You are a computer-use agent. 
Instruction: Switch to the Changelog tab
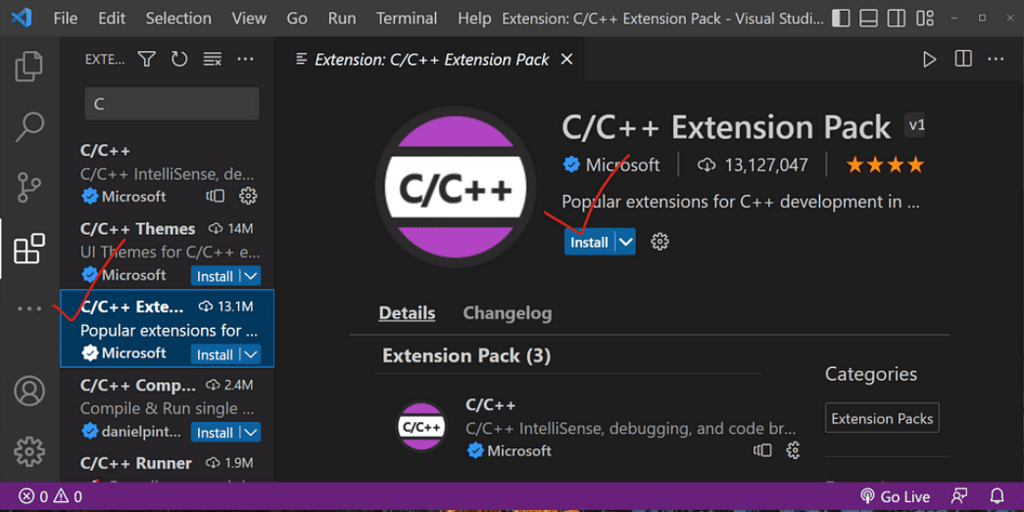(x=507, y=313)
